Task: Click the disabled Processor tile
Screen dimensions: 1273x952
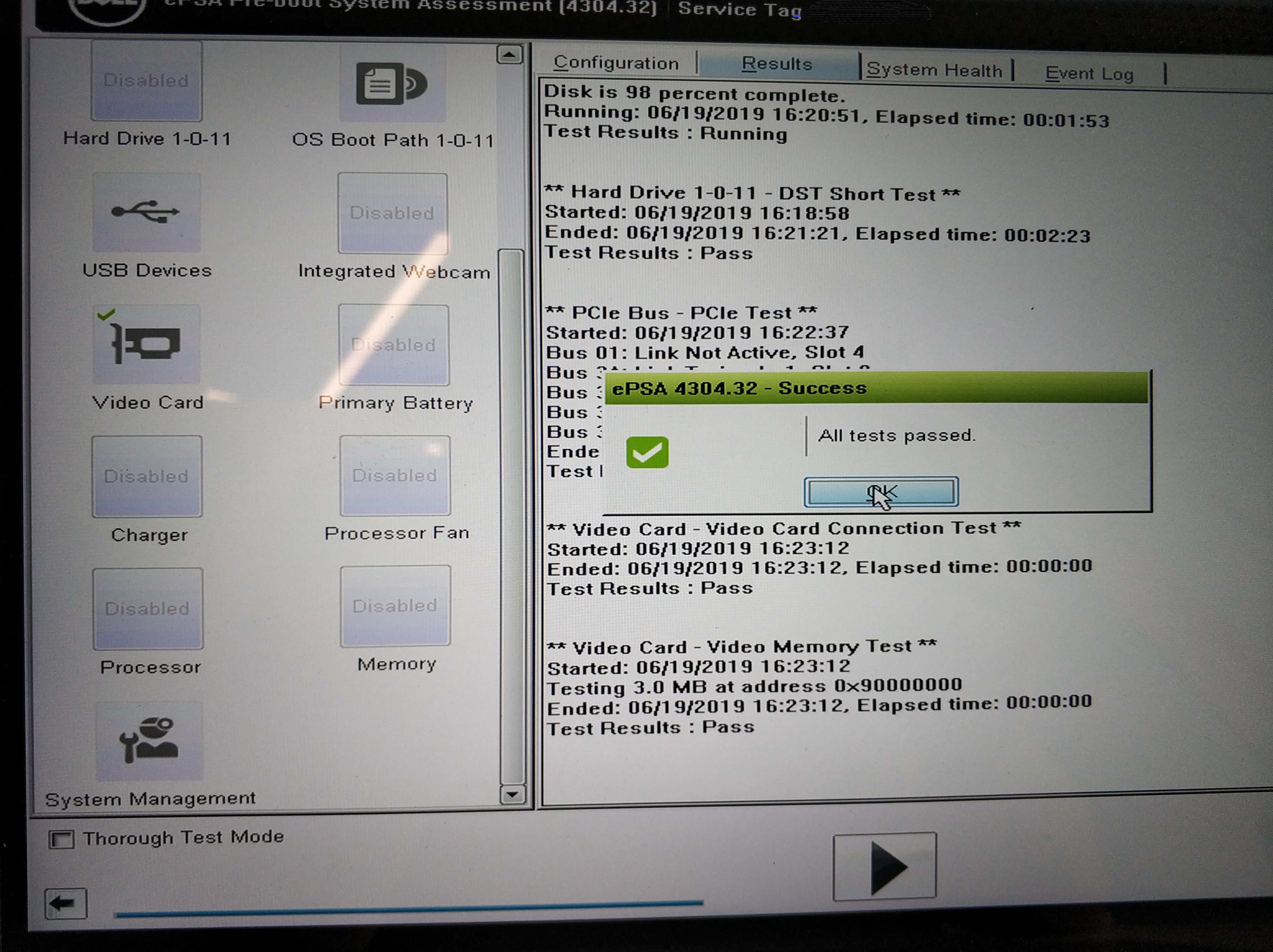Action: [148, 609]
